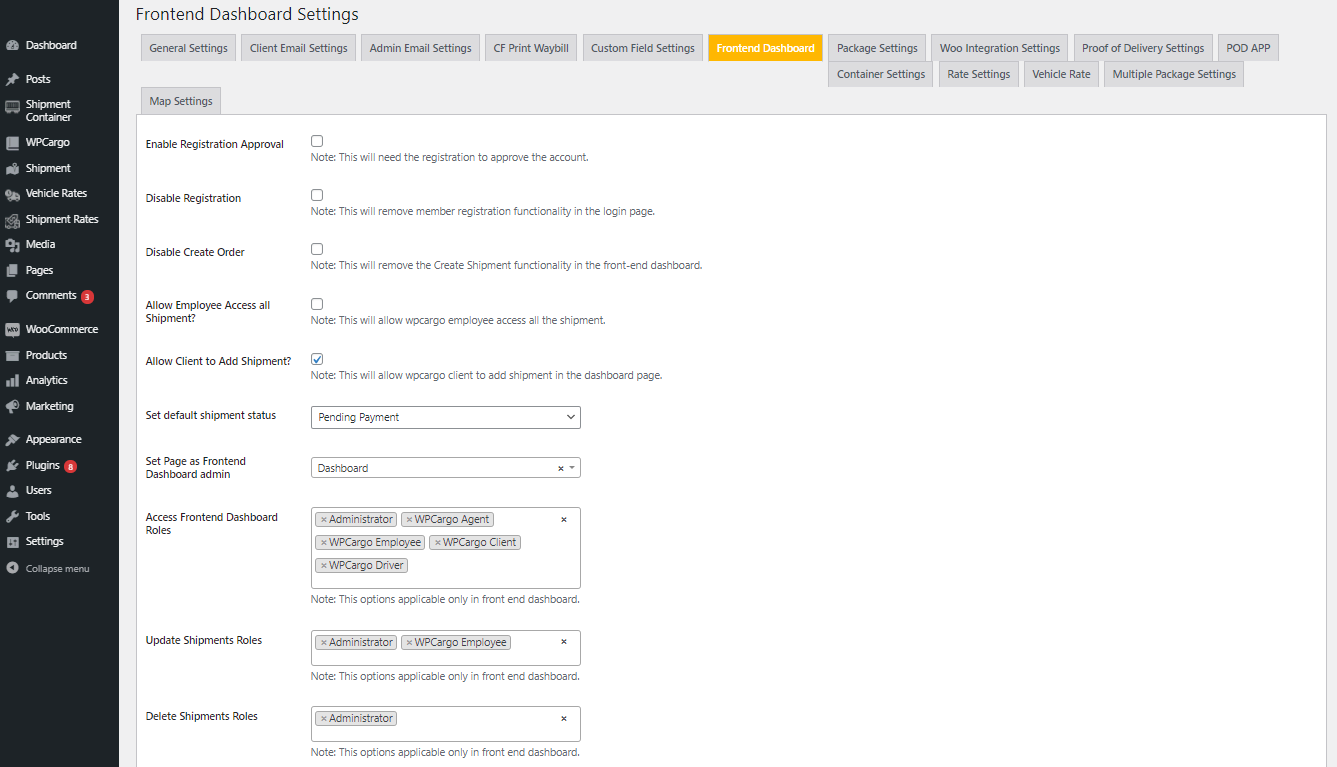Viewport: 1337px width, 767px height.
Task: Open the General Settings tab
Action: point(188,48)
